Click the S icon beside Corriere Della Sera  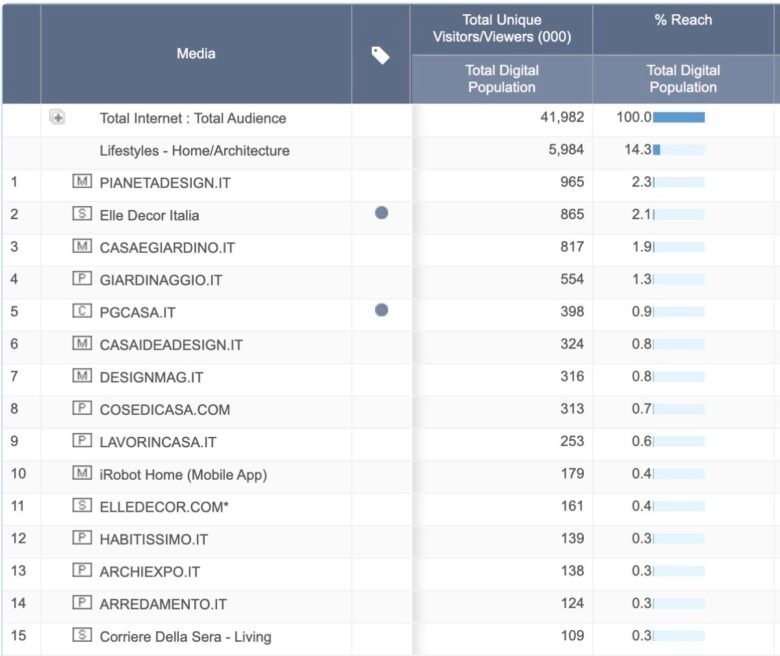click(82, 635)
